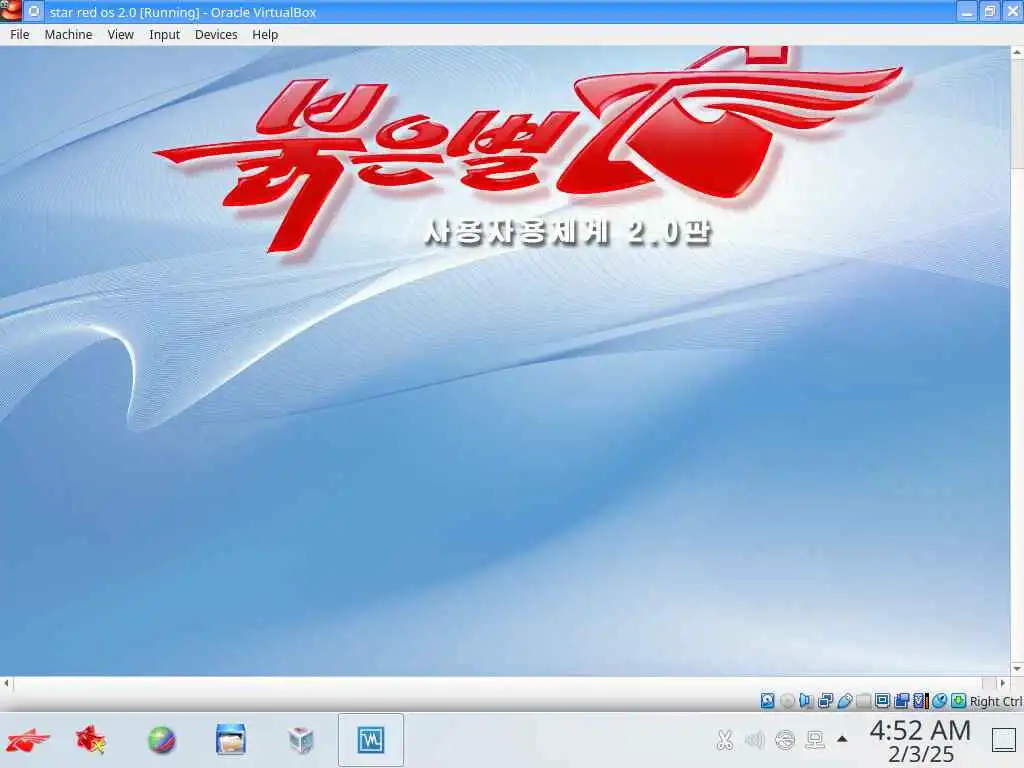
Task: Click the shared folders status icon
Action: coord(863,701)
